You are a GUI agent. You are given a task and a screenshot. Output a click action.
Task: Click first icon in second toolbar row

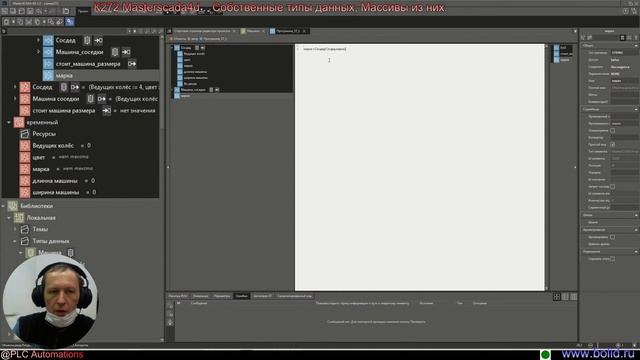coord(7,22)
